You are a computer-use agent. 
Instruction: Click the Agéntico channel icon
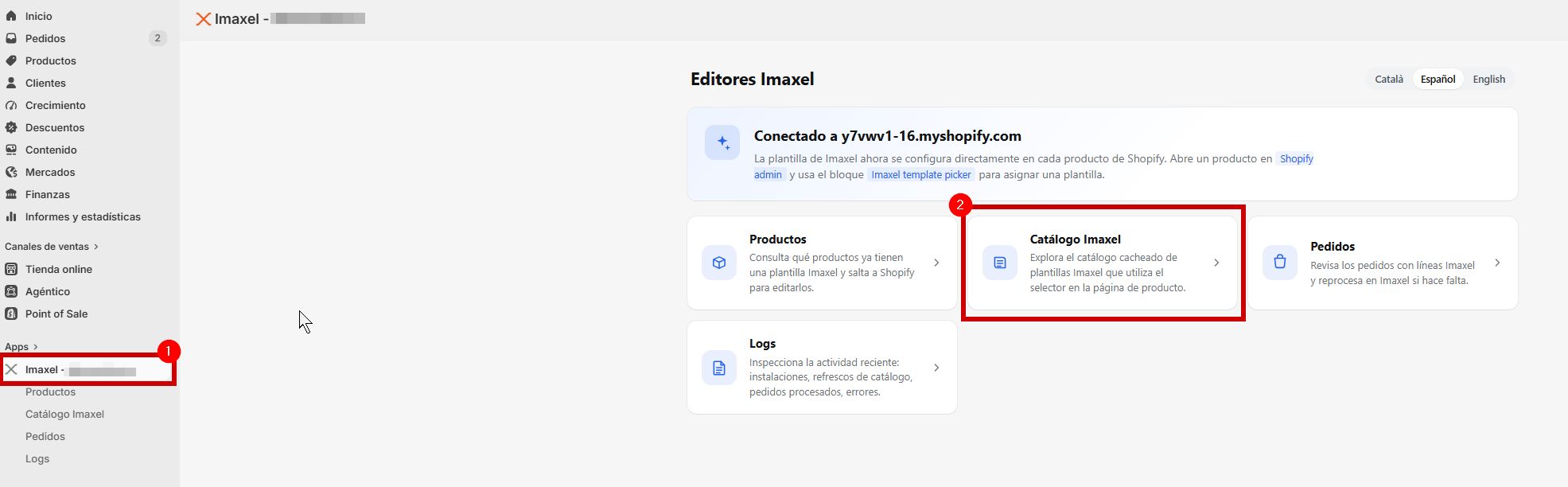11,291
